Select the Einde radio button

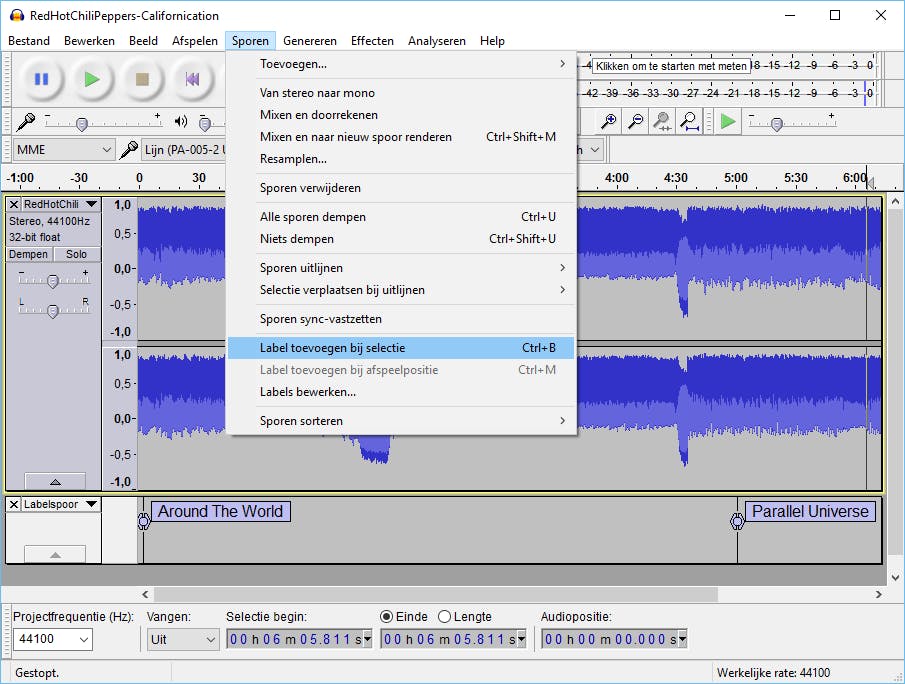pos(387,617)
